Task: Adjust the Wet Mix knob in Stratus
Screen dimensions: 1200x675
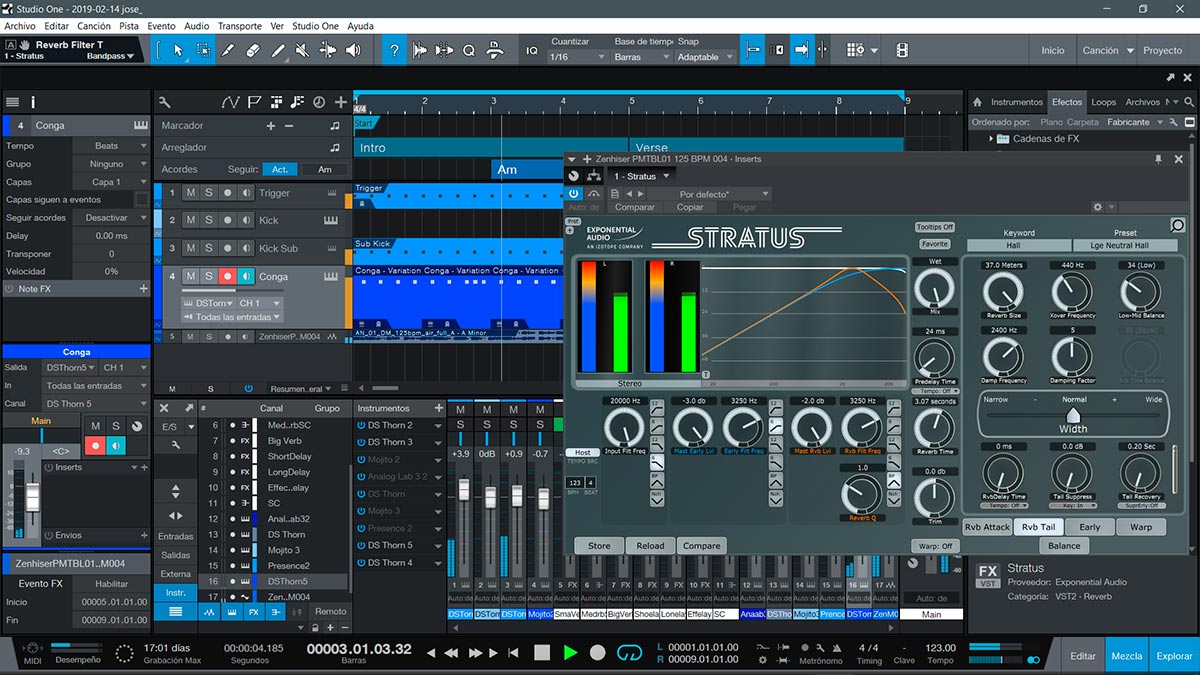Action: click(x=935, y=289)
